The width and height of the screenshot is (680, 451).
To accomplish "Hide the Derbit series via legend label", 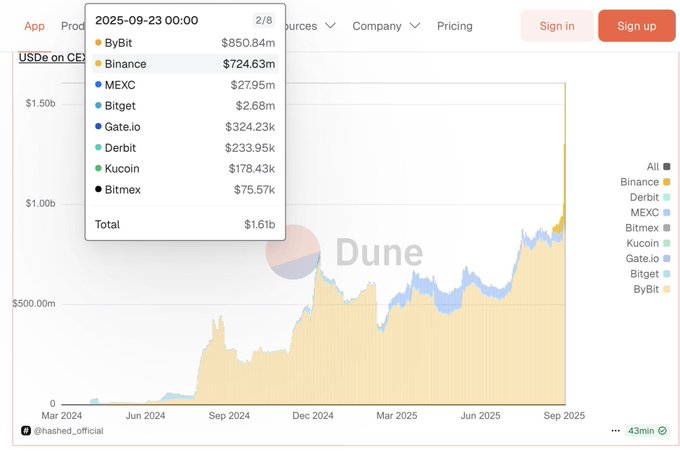I will tap(644, 197).
